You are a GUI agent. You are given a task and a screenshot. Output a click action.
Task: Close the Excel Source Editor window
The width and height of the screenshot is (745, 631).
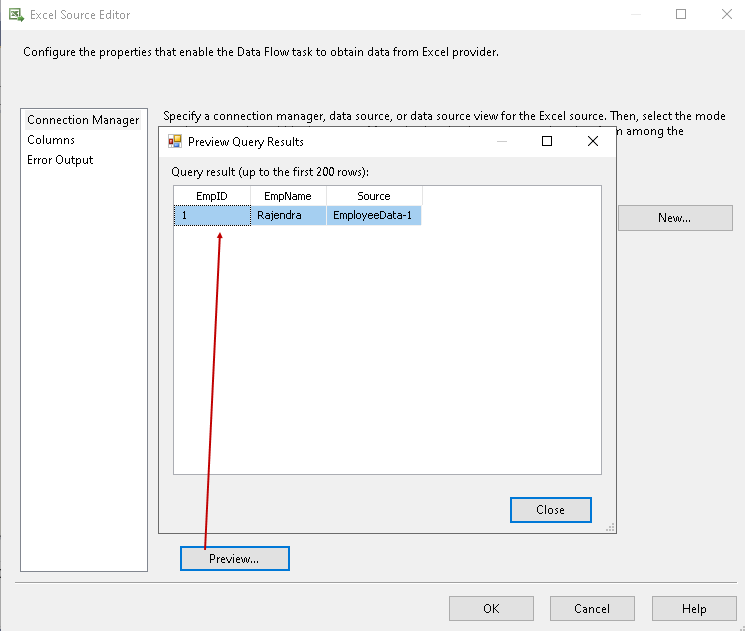[726, 15]
